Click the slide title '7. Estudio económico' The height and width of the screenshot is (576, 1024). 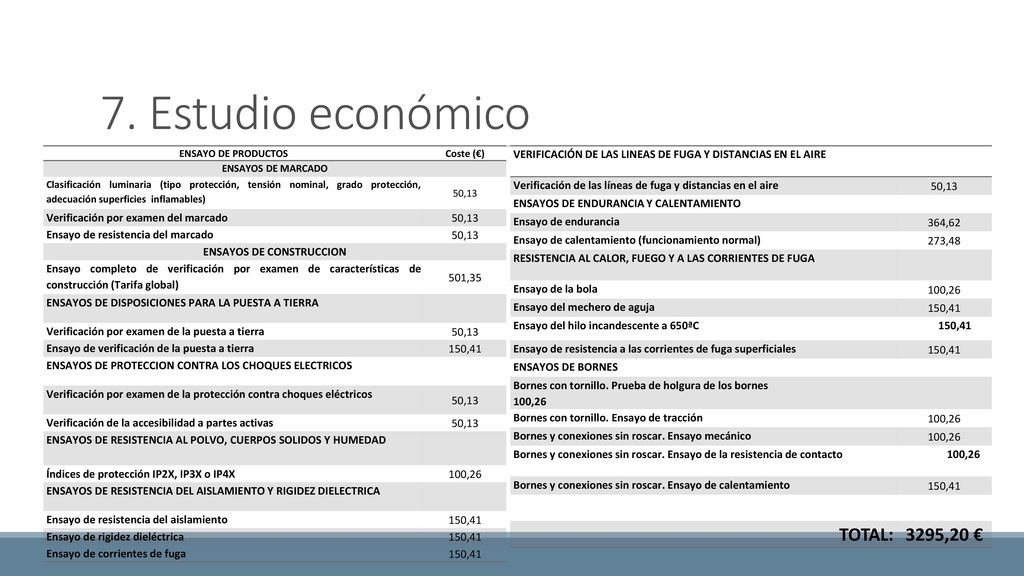click(315, 113)
